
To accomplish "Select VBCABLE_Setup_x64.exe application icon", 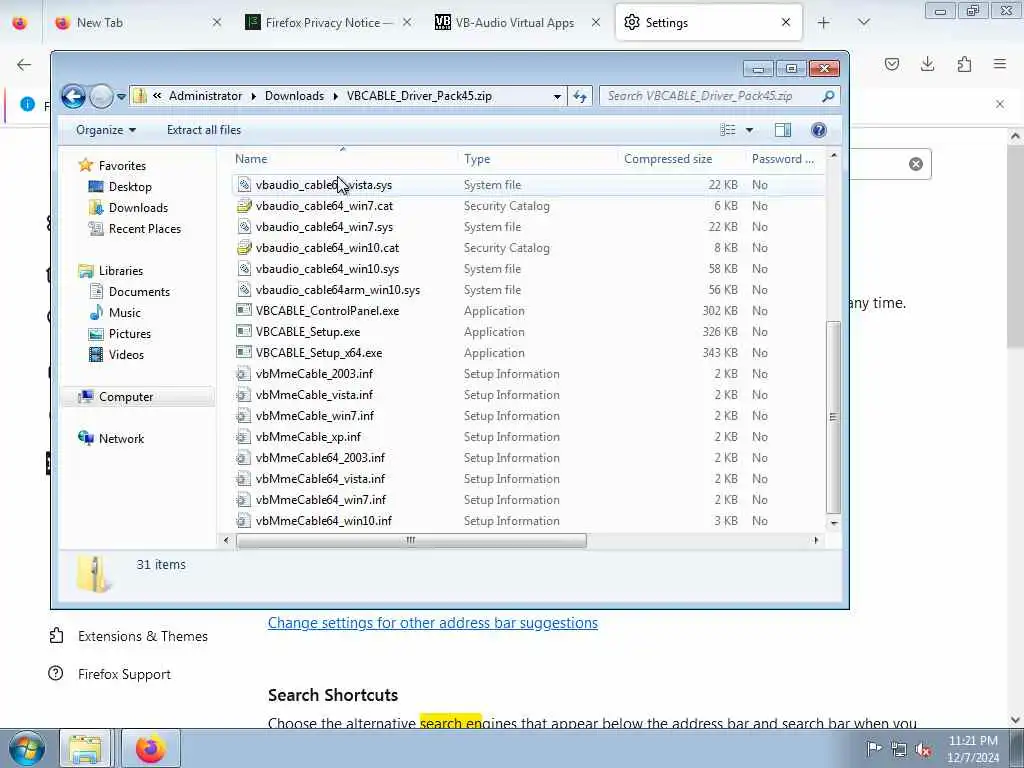I will [244, 353].
